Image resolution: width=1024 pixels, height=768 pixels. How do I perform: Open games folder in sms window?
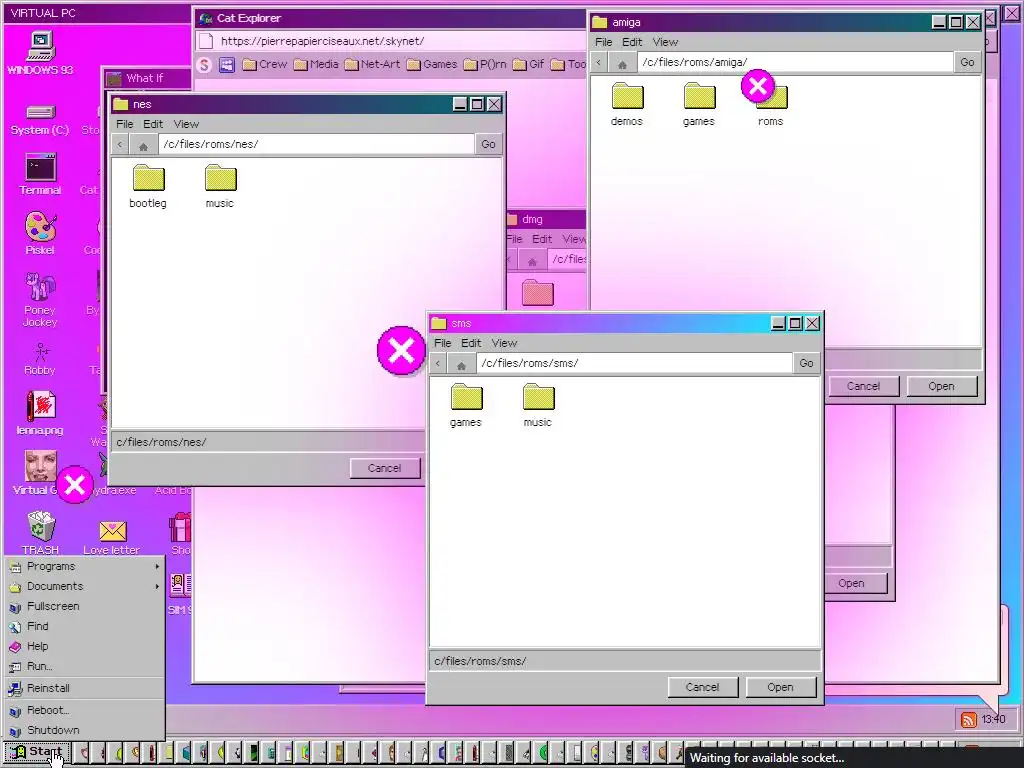coord(466,406)
